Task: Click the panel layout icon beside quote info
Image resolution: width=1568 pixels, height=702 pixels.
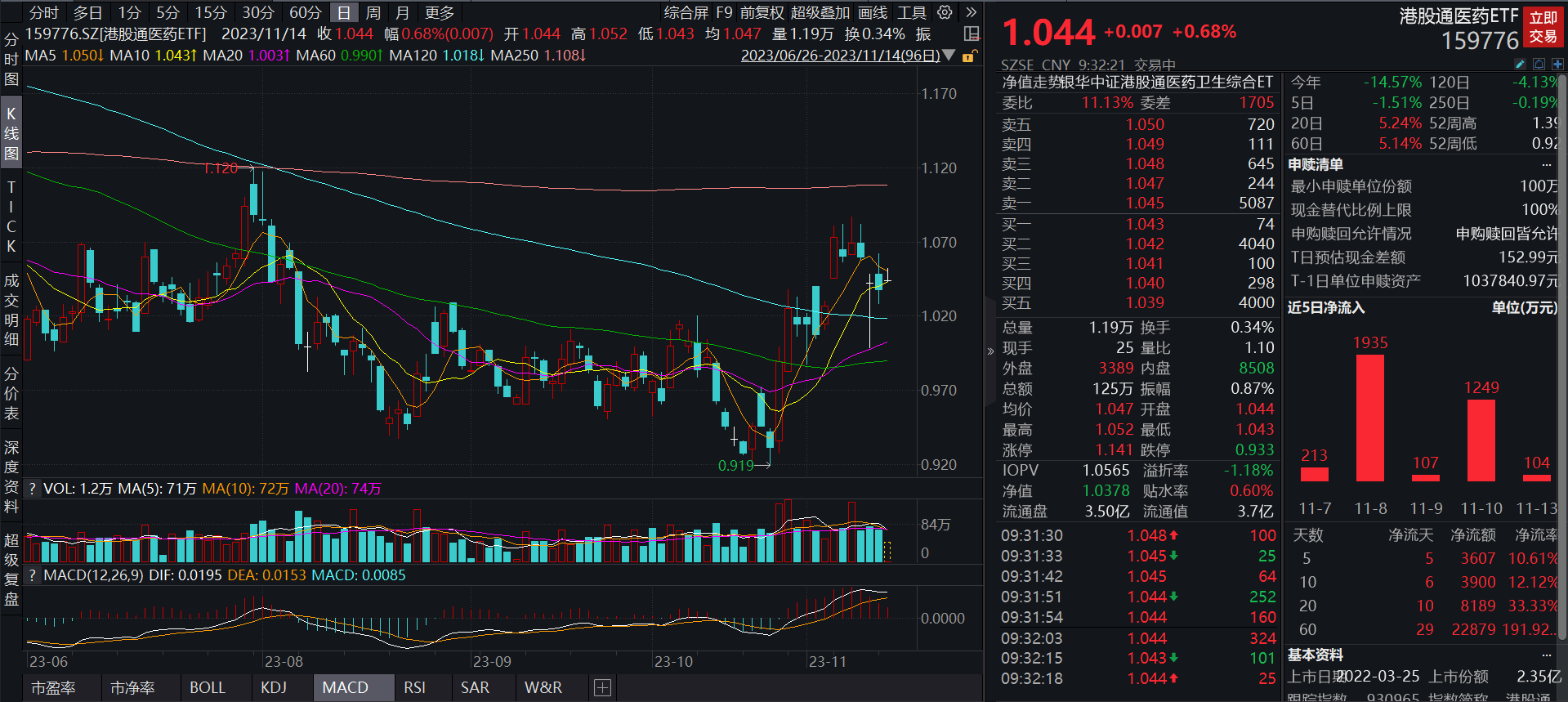Action: pos(972,34)
